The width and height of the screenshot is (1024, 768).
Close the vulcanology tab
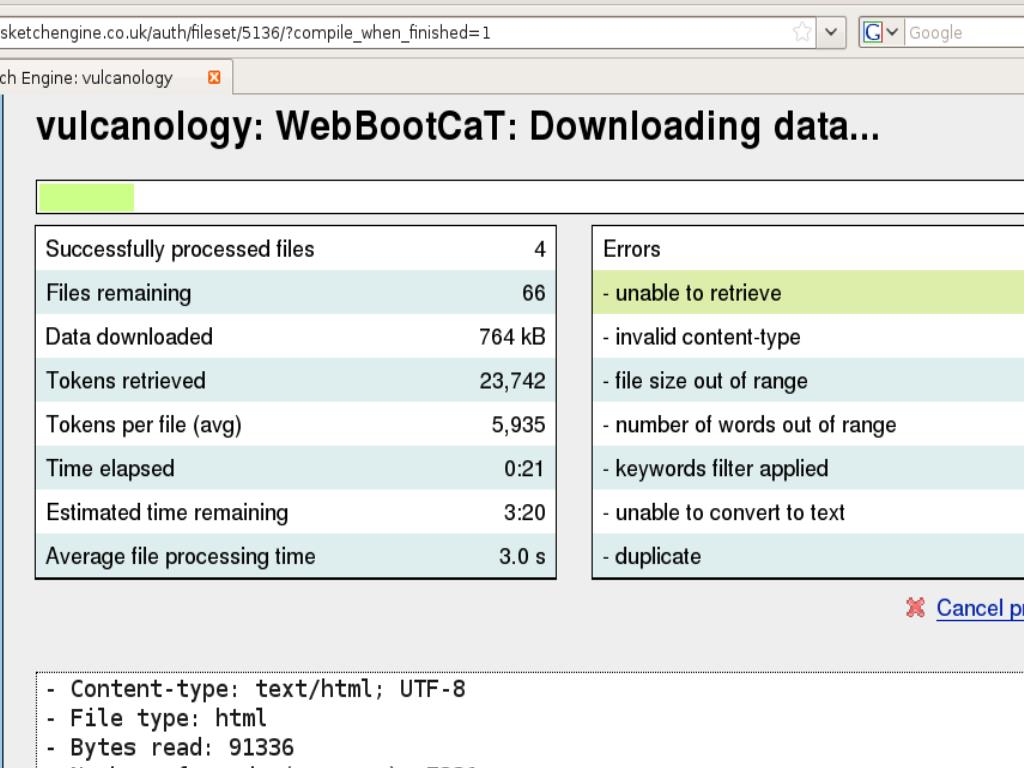coord(214,77)
